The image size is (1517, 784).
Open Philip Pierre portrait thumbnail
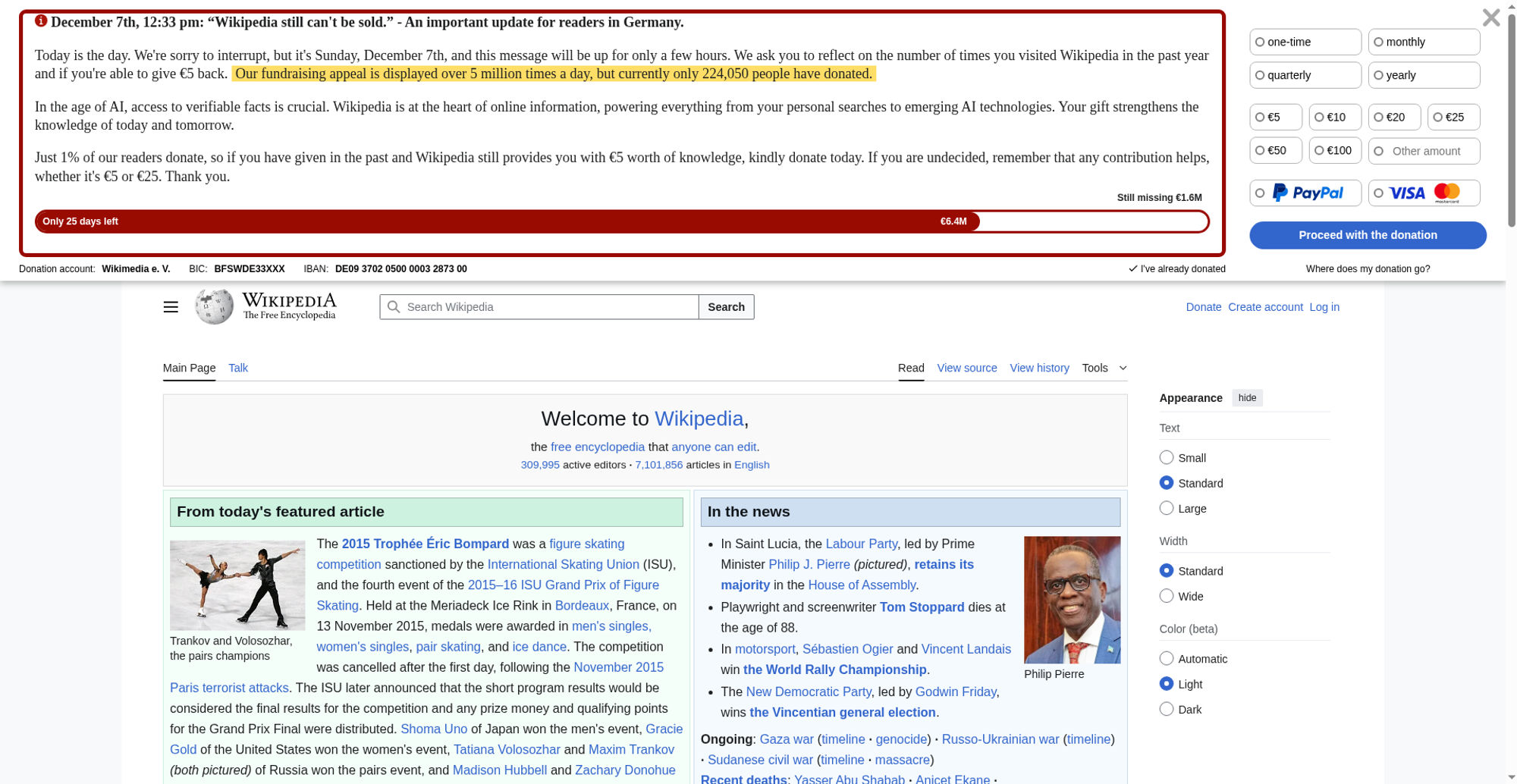click(1071, 600)
